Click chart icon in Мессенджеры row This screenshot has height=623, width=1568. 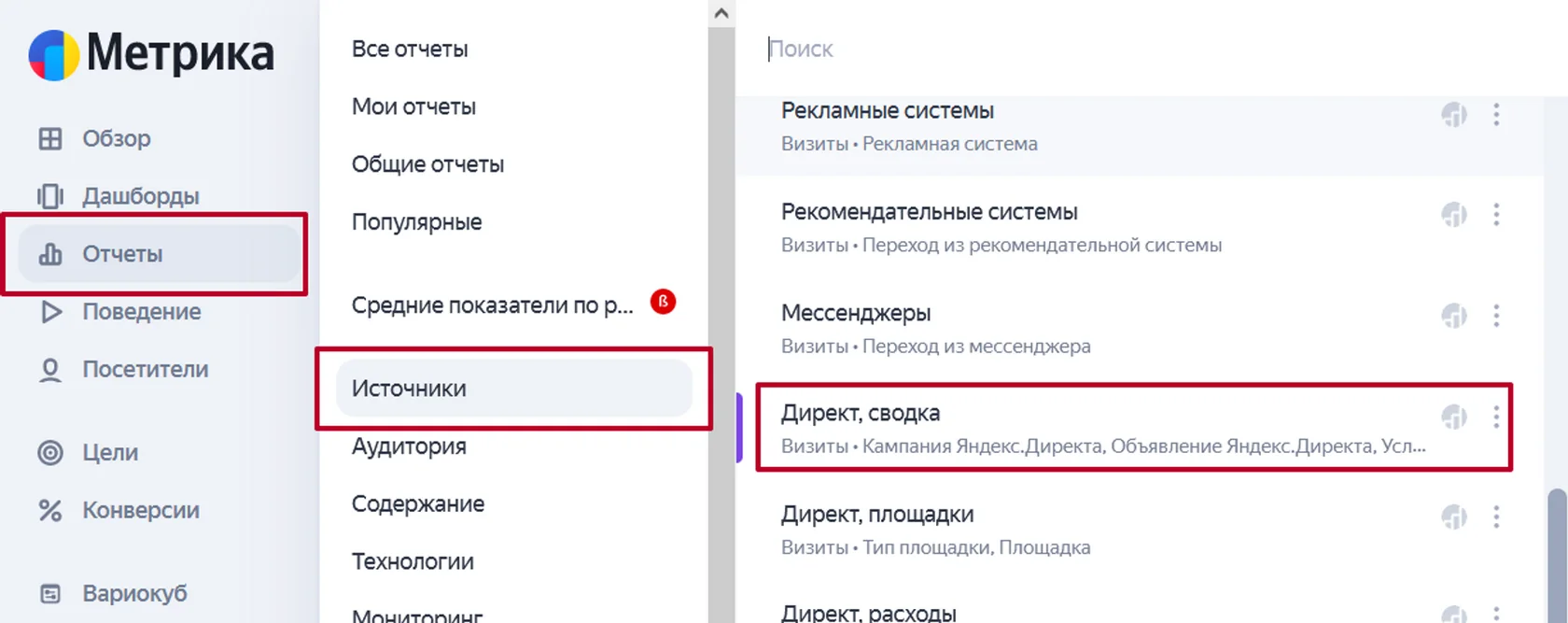pos(1454,316)
